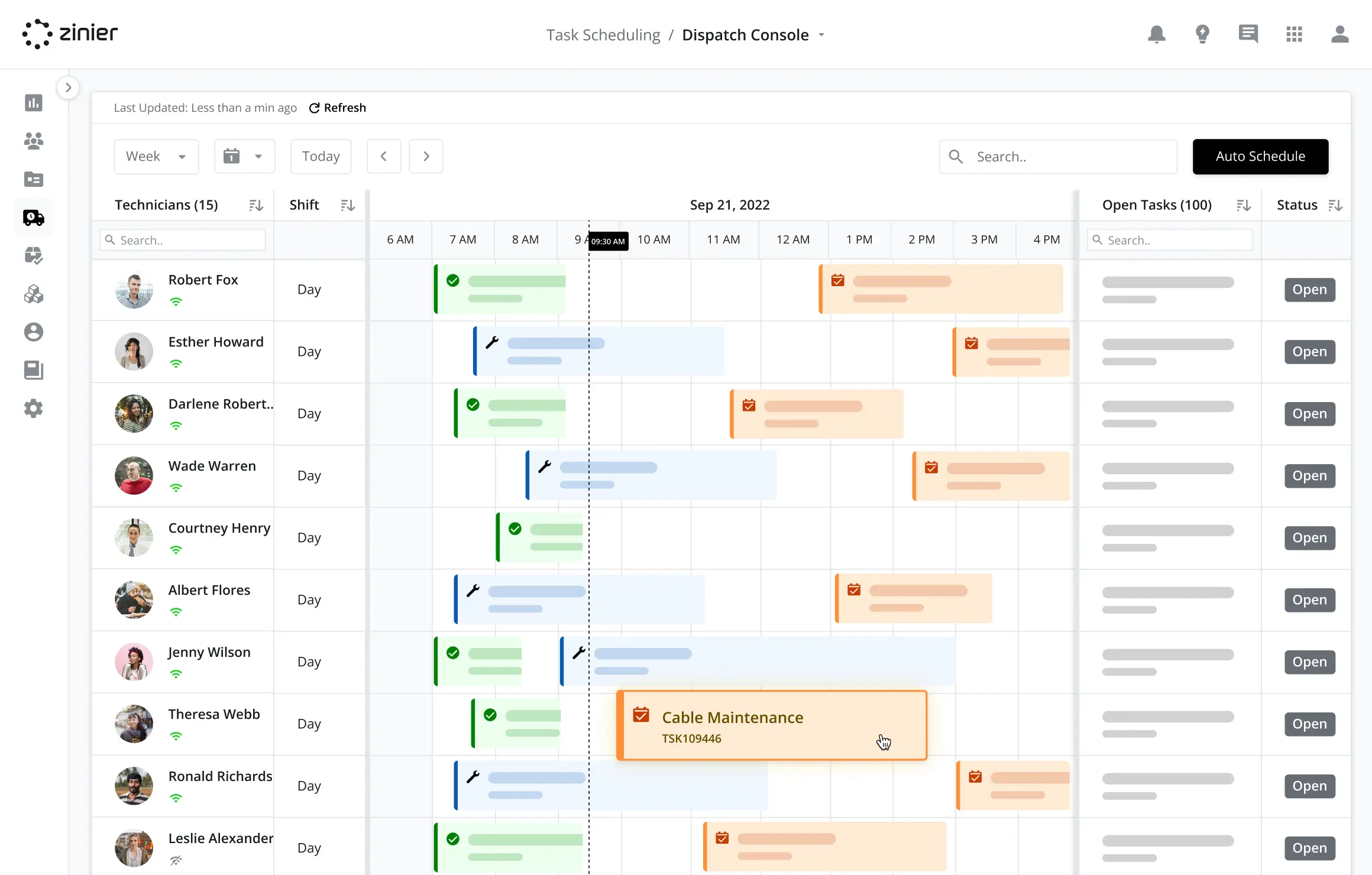Select the dispatch truck sidebar icon
Viewport: 1372px width, 875px height.
click(34, 218)
